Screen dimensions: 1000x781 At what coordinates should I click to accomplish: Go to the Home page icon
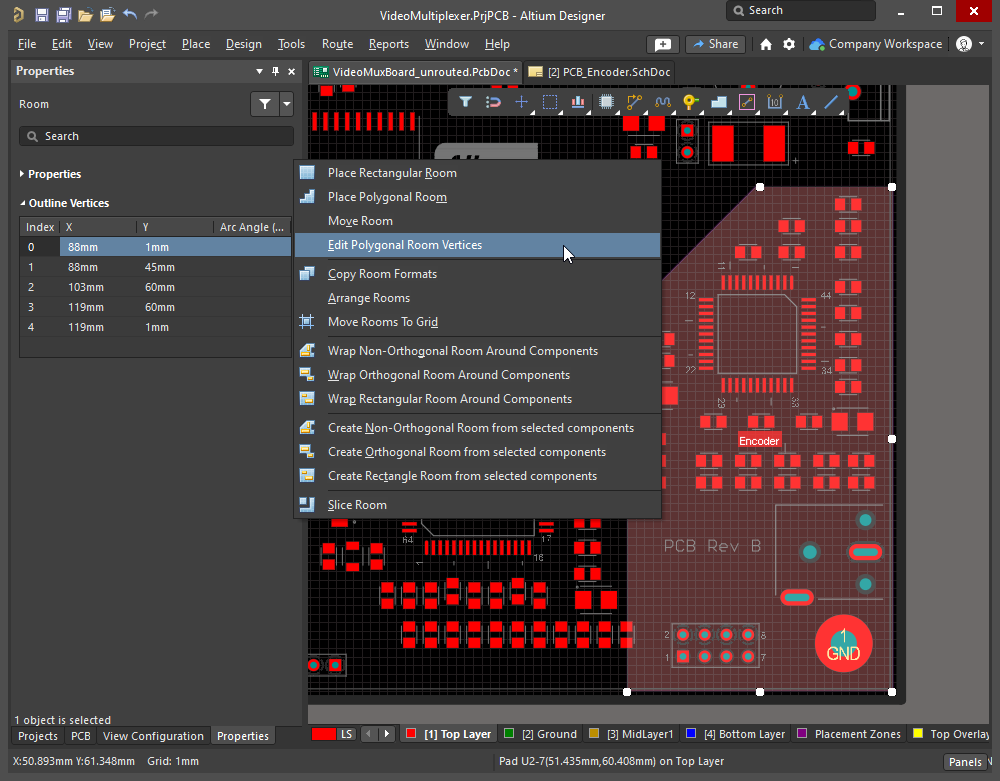(x=766, y=44)
